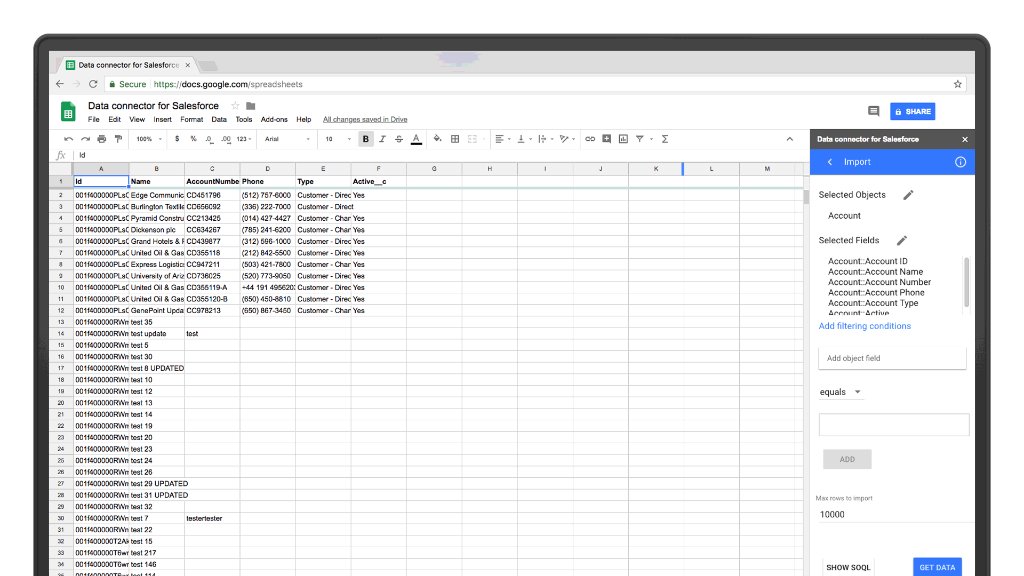Click the Add filtering conditions link
The width and height of the screenshot is (1024, 576).
tap(864, 326)
